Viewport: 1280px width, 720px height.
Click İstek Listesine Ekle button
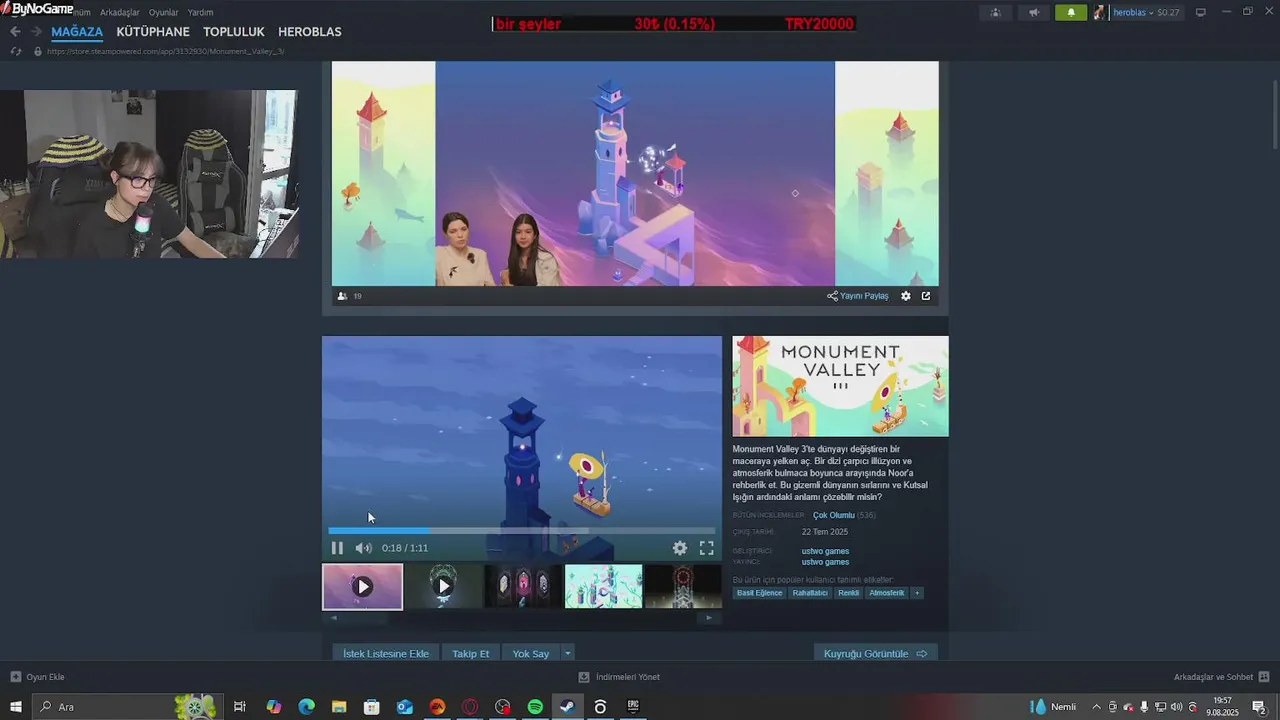coord(386,654)
